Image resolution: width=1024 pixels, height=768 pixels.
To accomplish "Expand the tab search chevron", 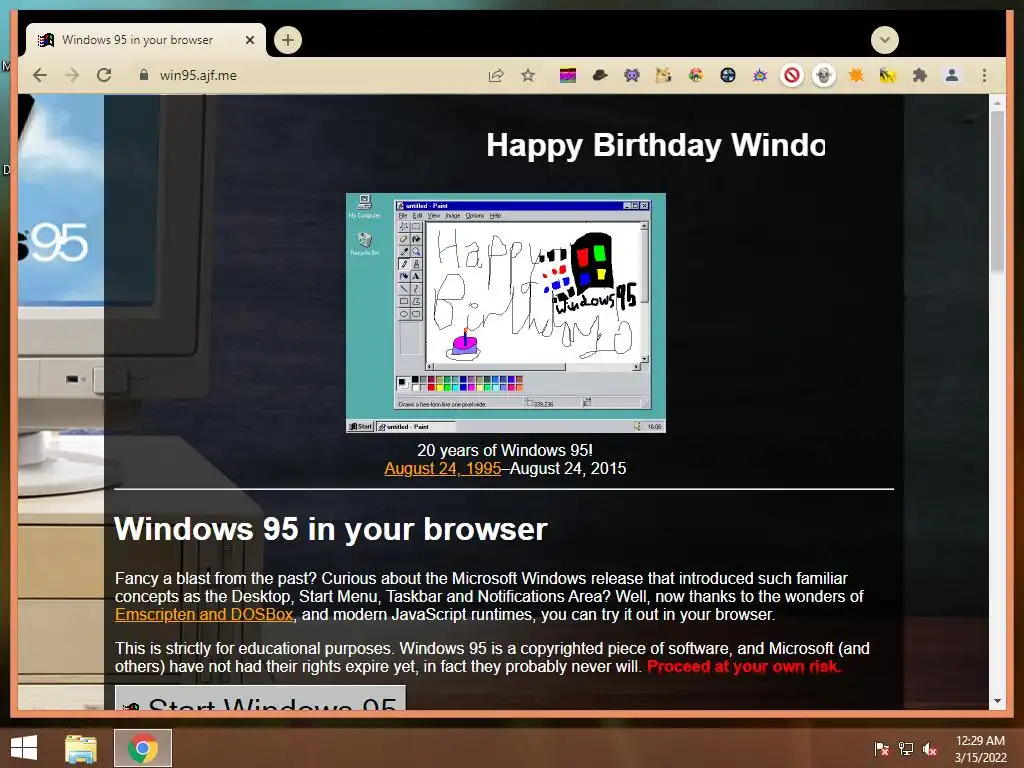I will click(x=884, y=40).
